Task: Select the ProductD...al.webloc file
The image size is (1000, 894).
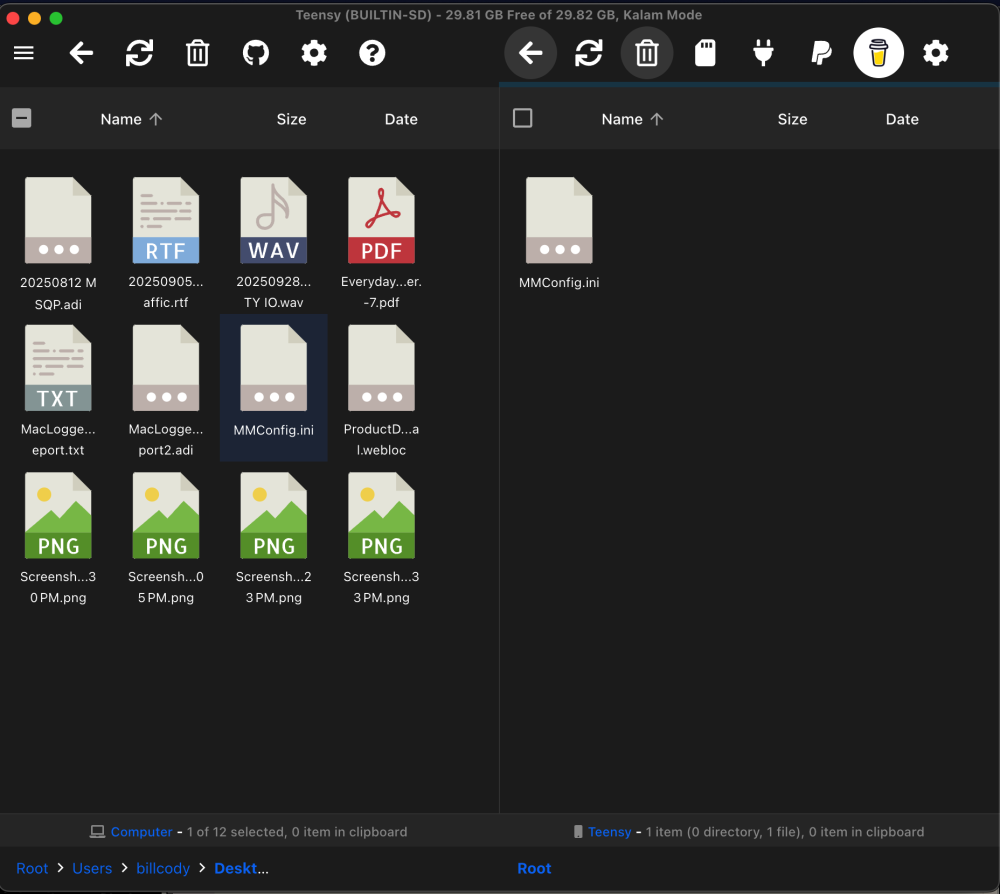Action: [x=381, y=390]
